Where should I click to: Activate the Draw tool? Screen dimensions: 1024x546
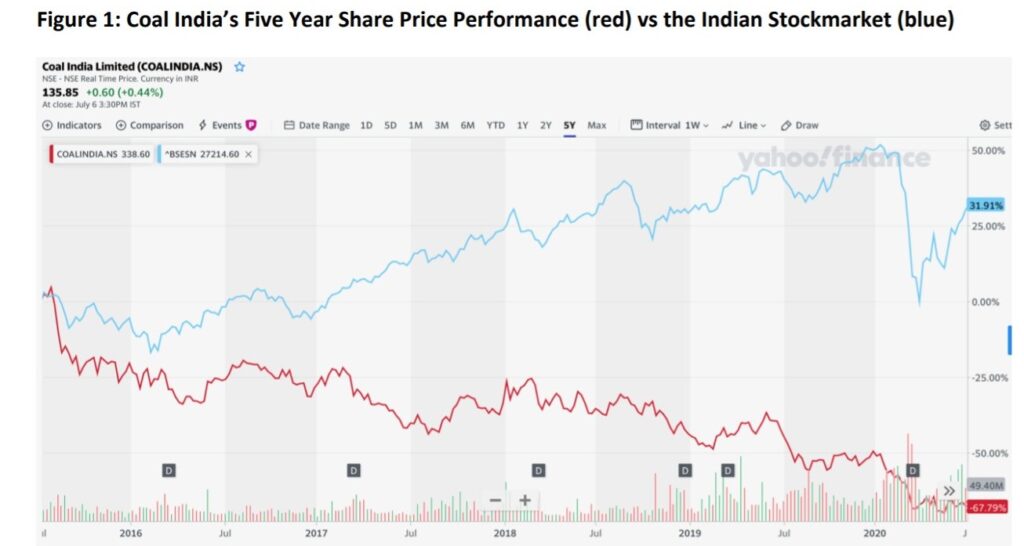click(800, 125)
